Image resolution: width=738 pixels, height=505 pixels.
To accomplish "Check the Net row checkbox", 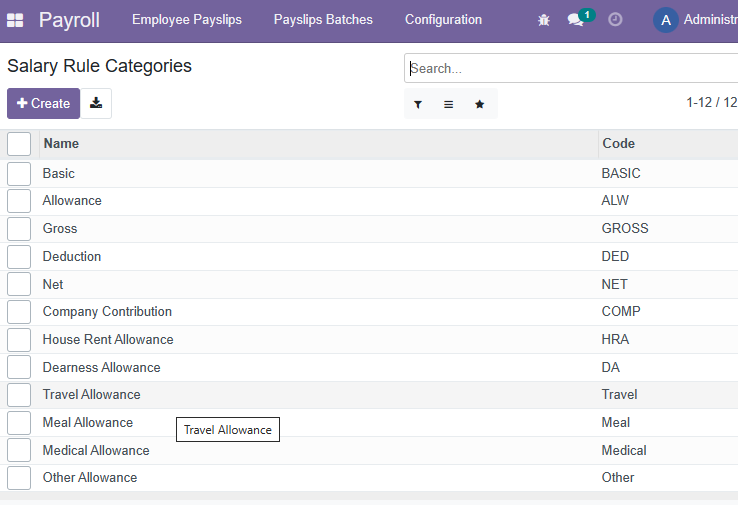I will click(19, 284).
